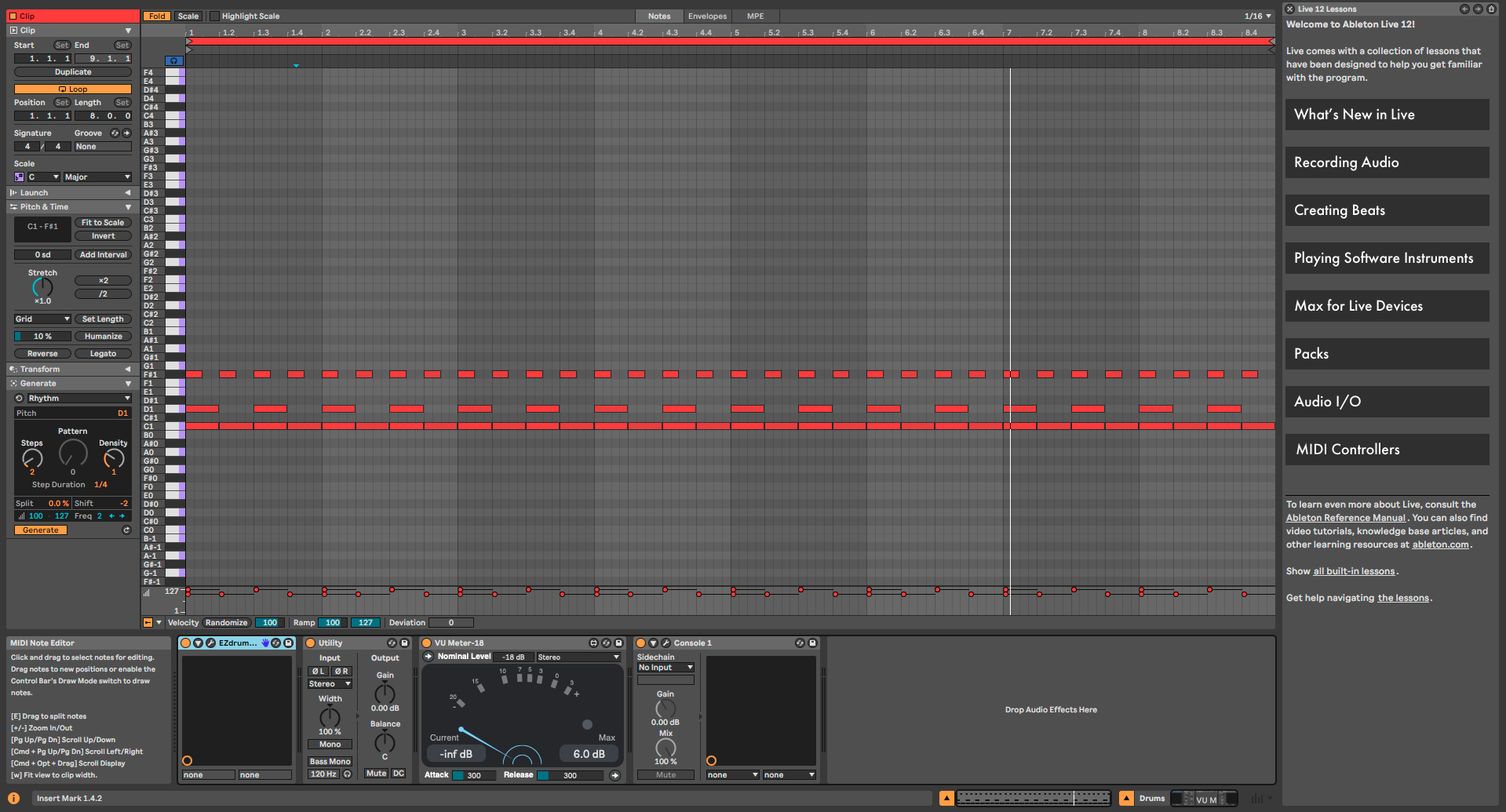Open the Ableton Reference Manual link
This screenshot has width=1506, height=812.
1345,518
